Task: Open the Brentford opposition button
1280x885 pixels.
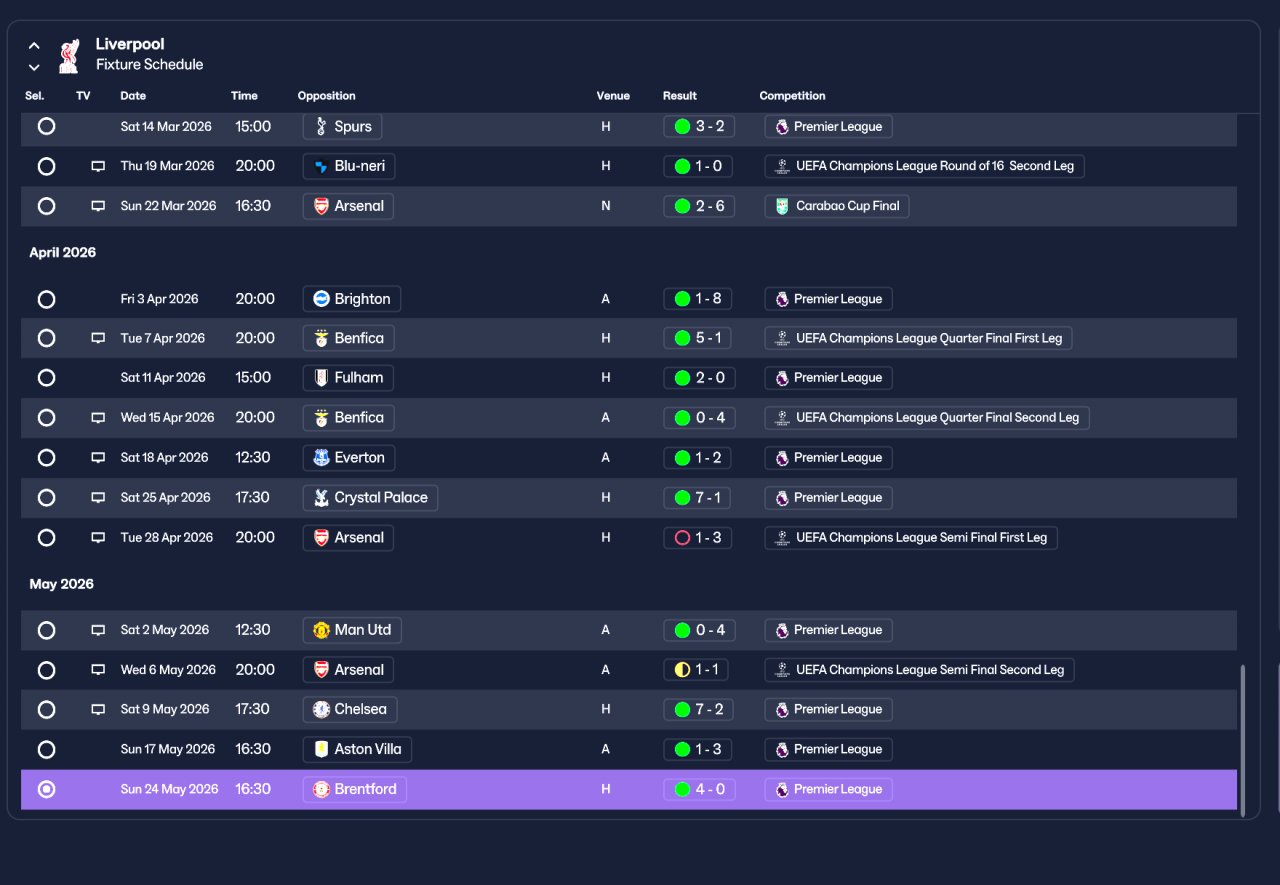Action: click(354, 789)
